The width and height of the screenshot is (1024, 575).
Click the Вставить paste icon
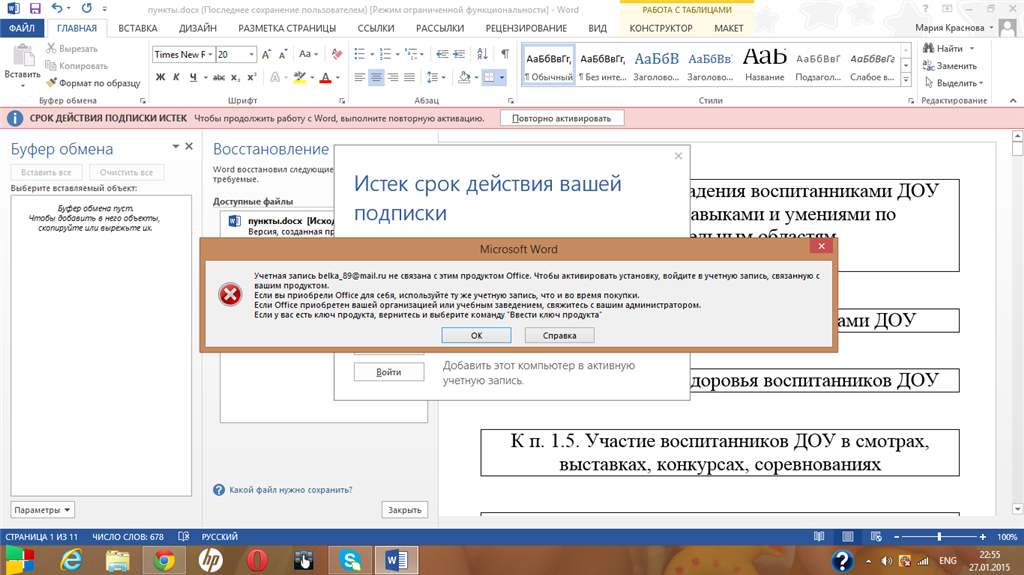click(x=23, y=57)
